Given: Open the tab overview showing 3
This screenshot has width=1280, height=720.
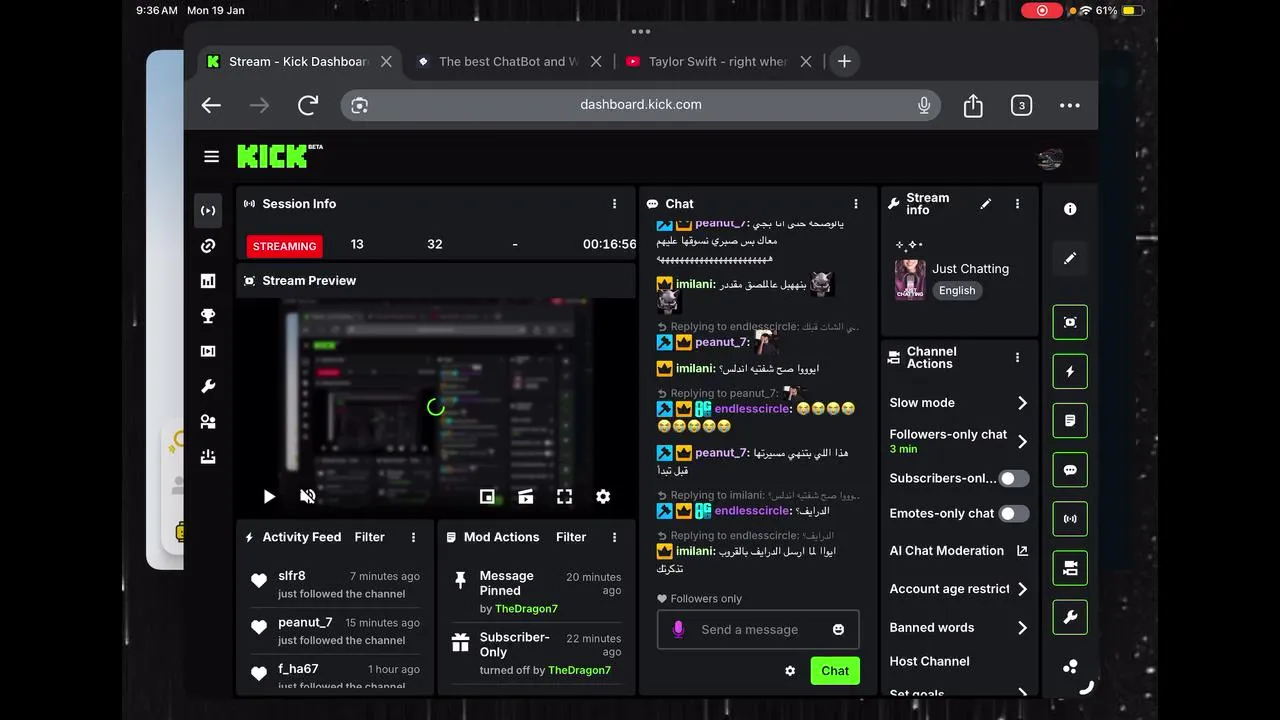Looking at the screenshot, I should coord(1021,105).
